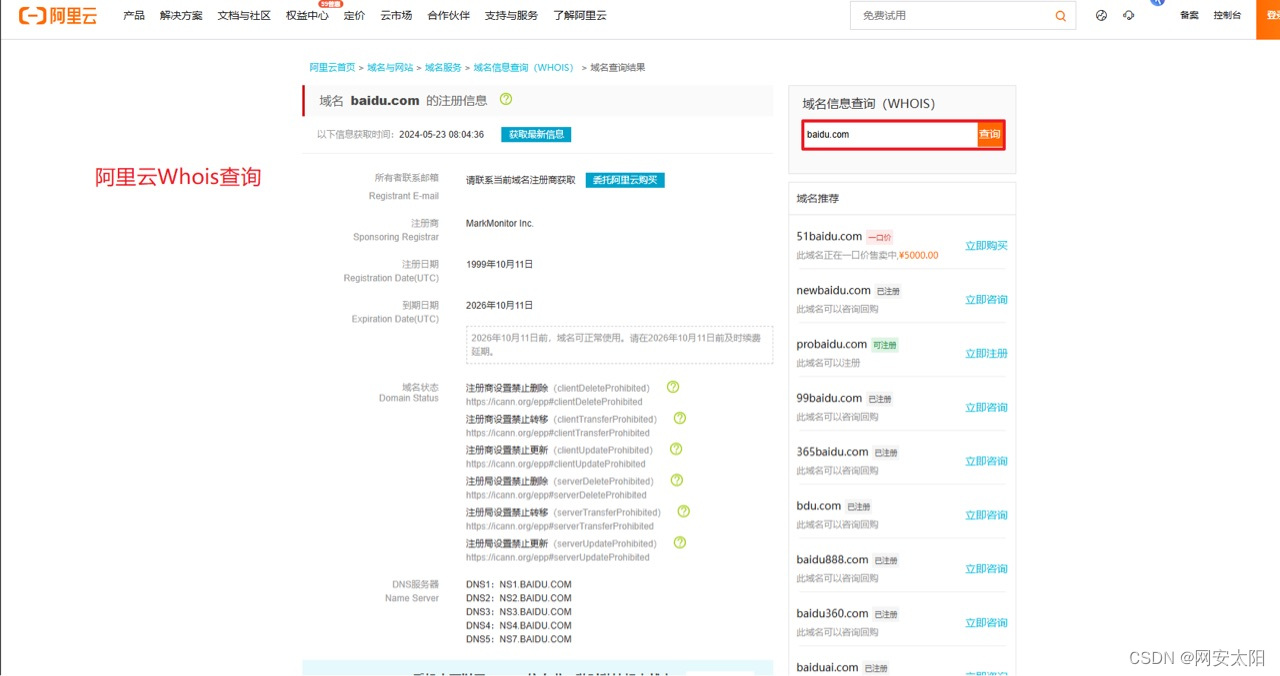Click the newbaidu.com domain name
1280x676 pixels.
(x=834, y=290)
